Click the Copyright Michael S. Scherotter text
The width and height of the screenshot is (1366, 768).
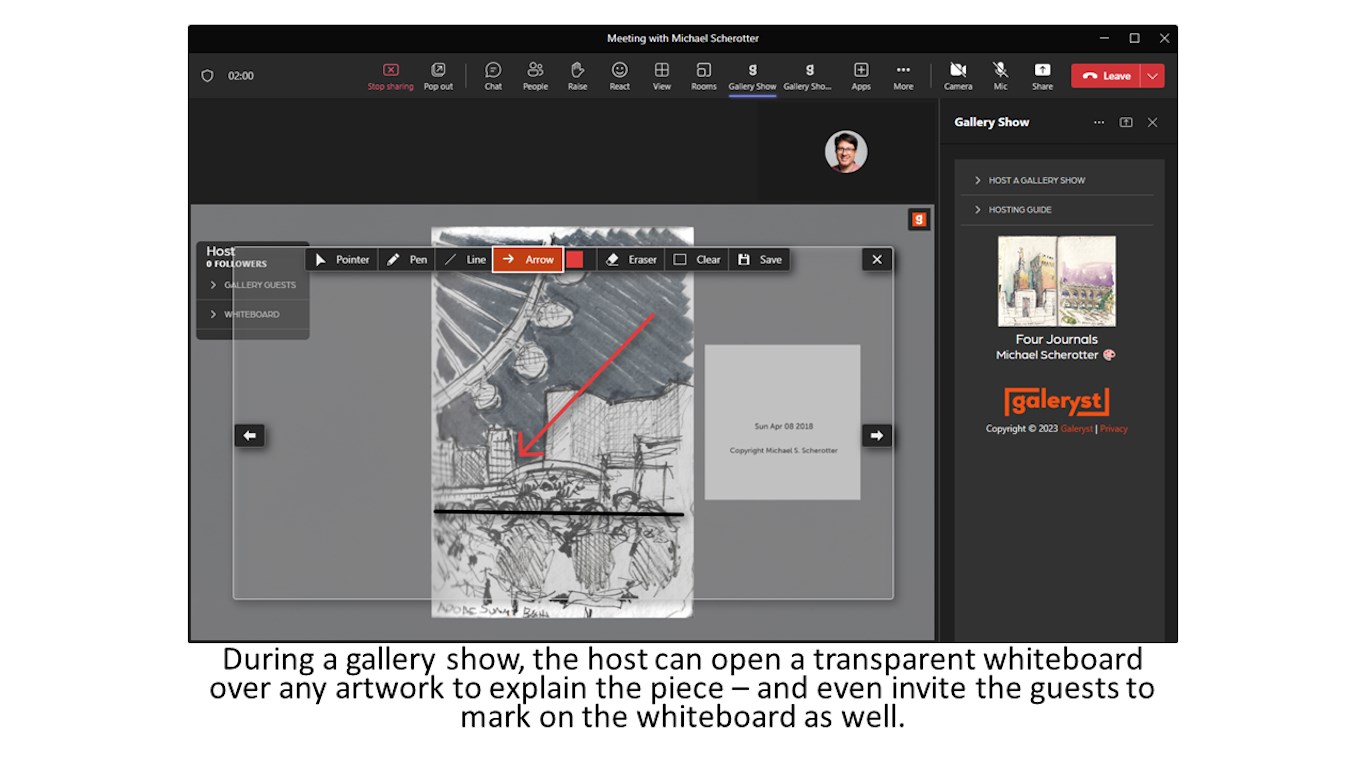(x=783, y=451)
